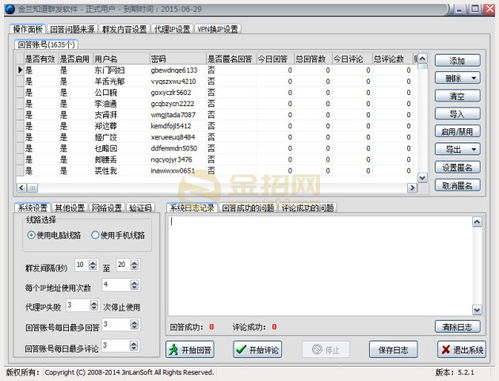Open the 删除 dropdown button

(x=457, y=78)
